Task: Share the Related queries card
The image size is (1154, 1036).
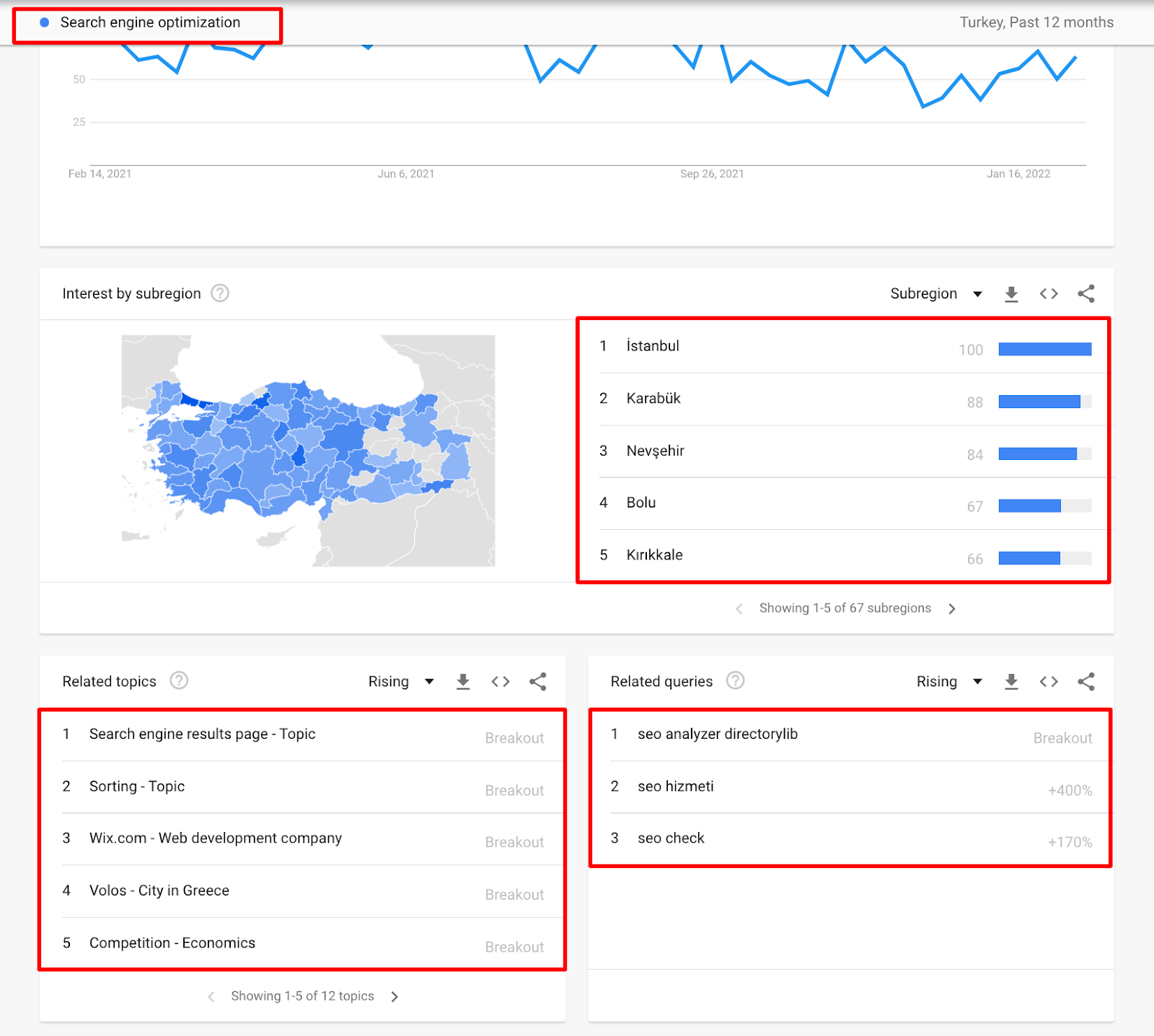Action: pos(1086,681)
